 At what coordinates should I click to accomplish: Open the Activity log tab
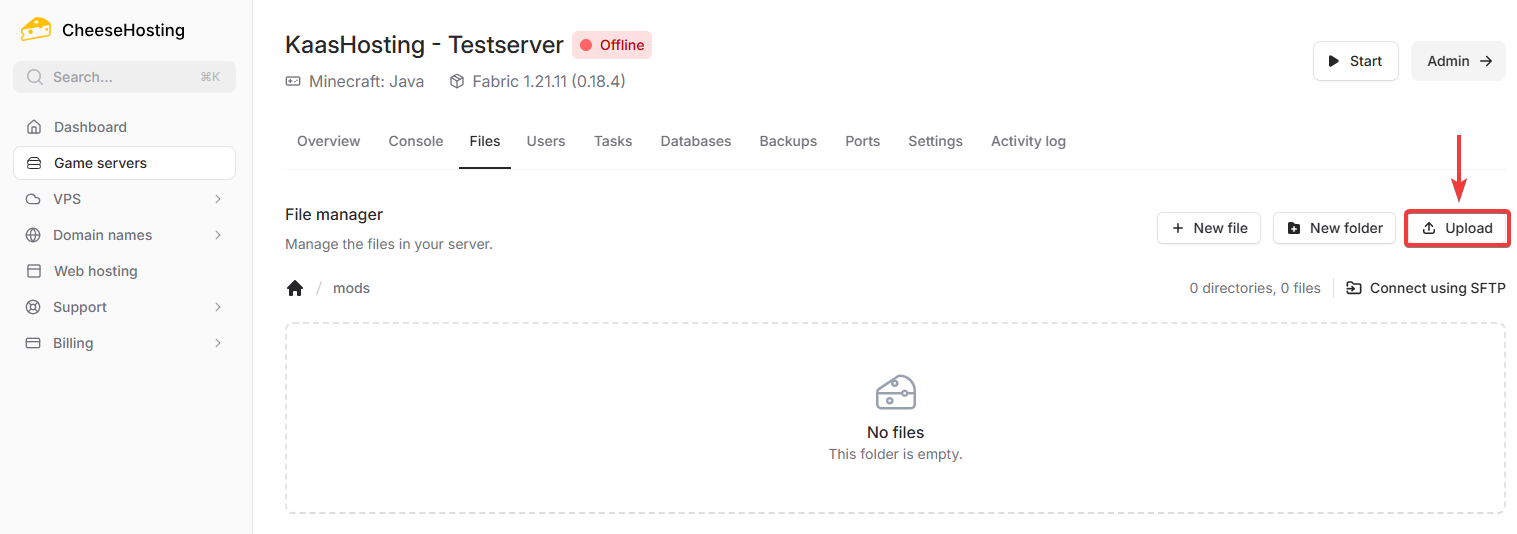[1028, 141]
